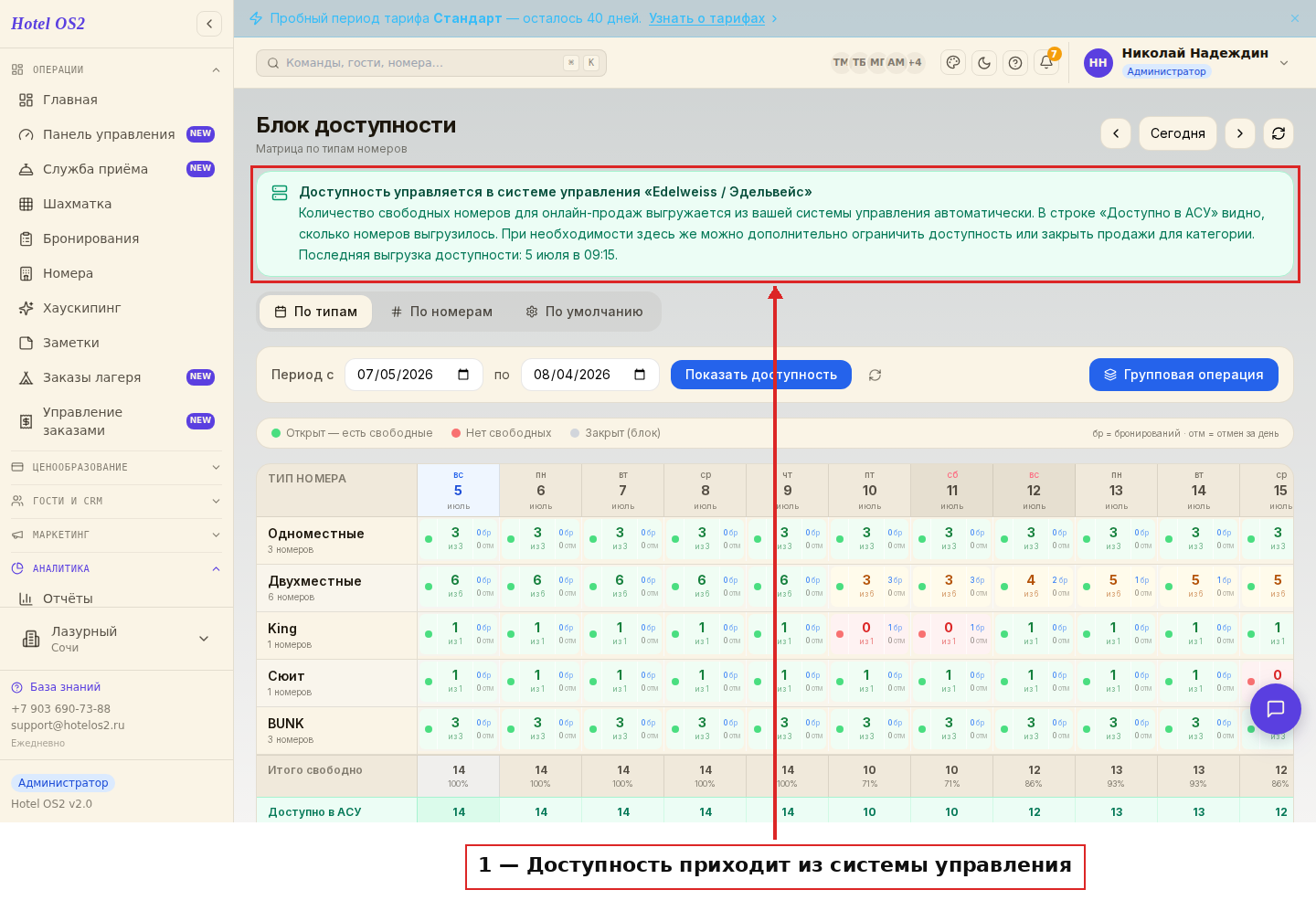Click the Сегодня button
Viewport: 1316px width, 911px height.
tap(1178, 133)
